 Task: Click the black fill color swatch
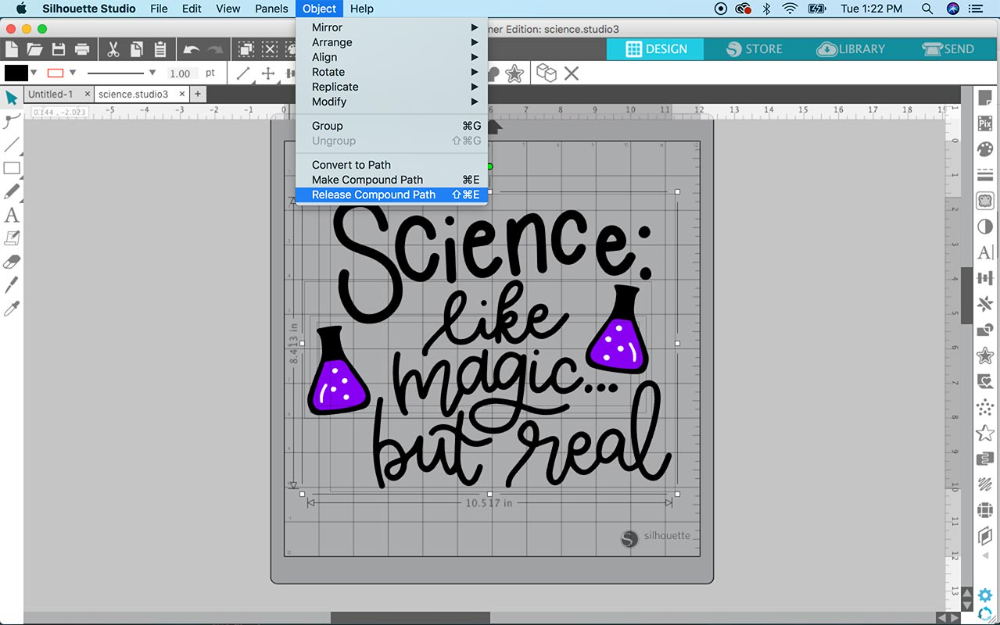click(x=16, y=73)
